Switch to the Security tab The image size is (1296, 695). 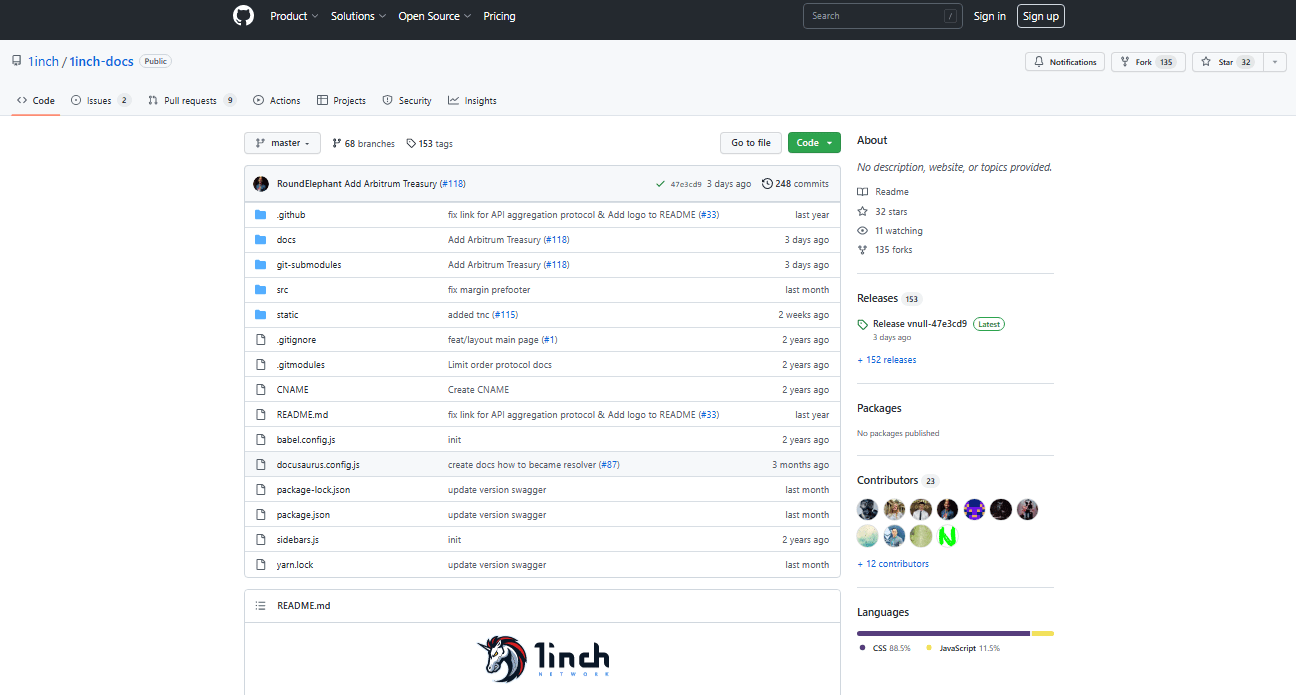[x=407, y=101]
